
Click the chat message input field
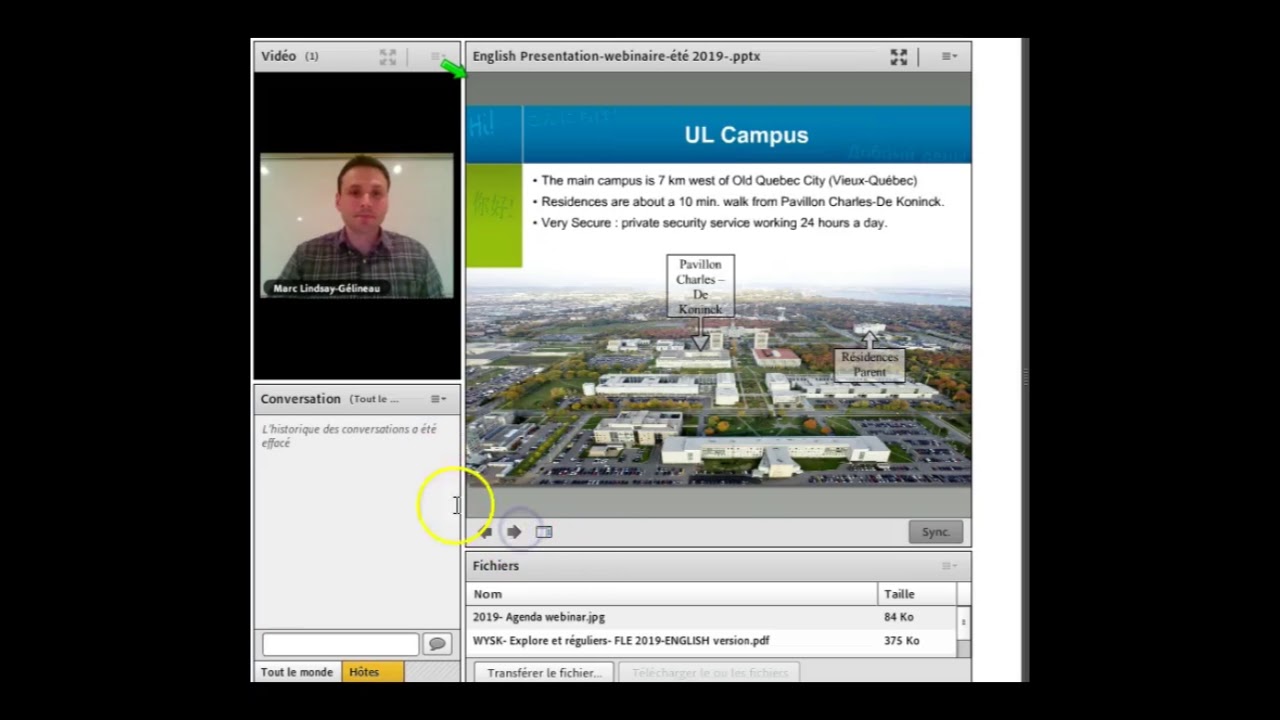click(x=340, y=644)
